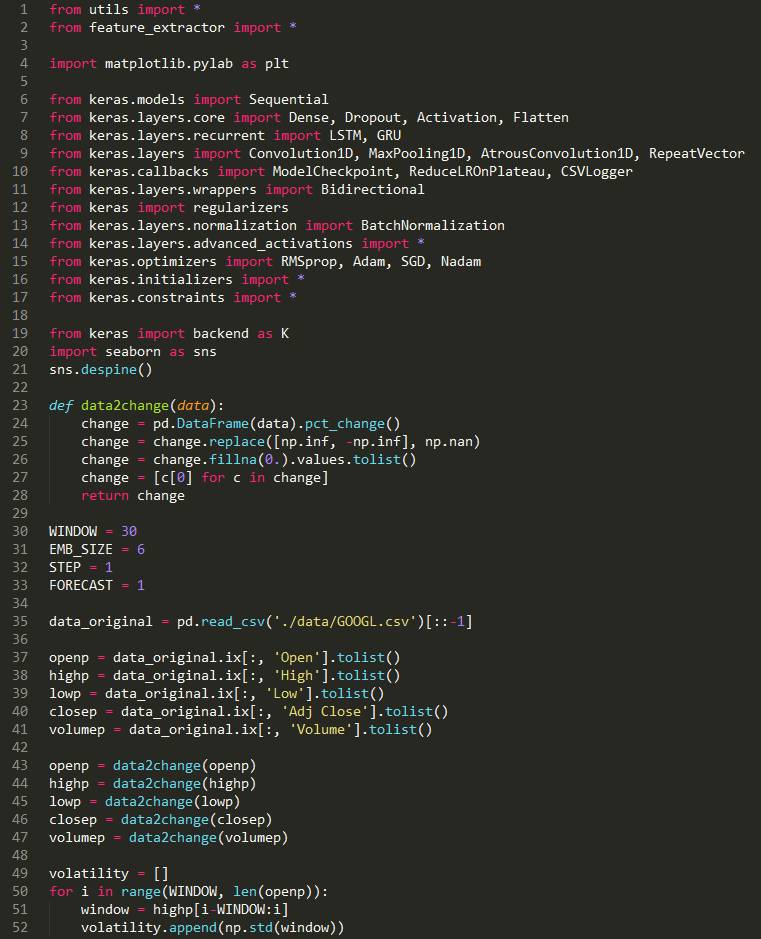This screenshot has height=939, width=761.
Task: Click 'keras.initializers' on line 16
Action: point(160,280)
